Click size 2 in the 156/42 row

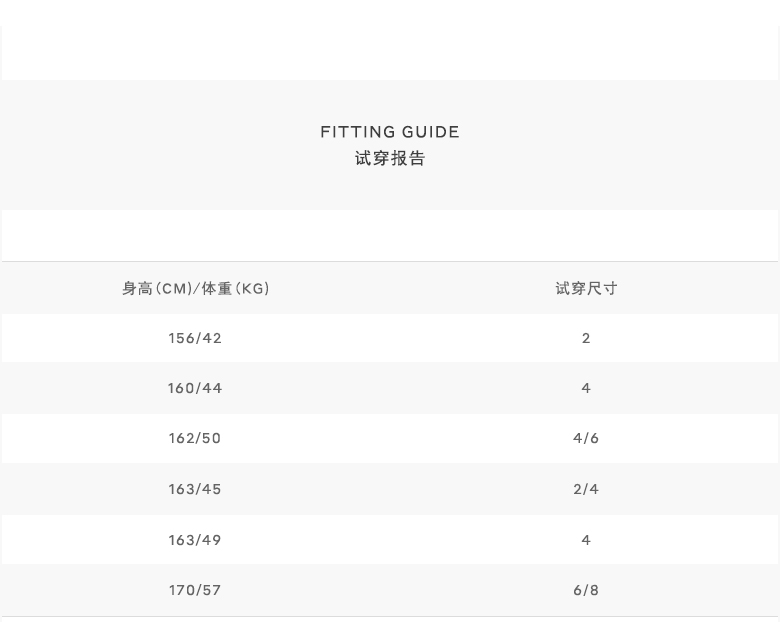click(x=586, y=338)
